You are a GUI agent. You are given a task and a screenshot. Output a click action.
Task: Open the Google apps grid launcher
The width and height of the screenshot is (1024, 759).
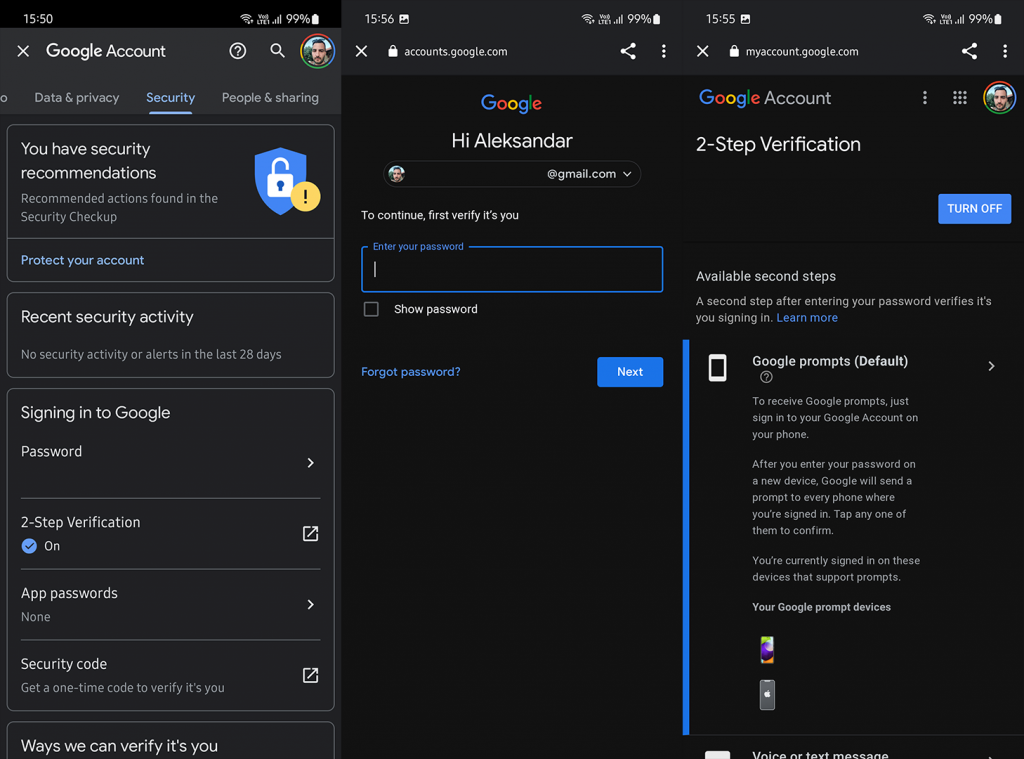coord(960,98)
